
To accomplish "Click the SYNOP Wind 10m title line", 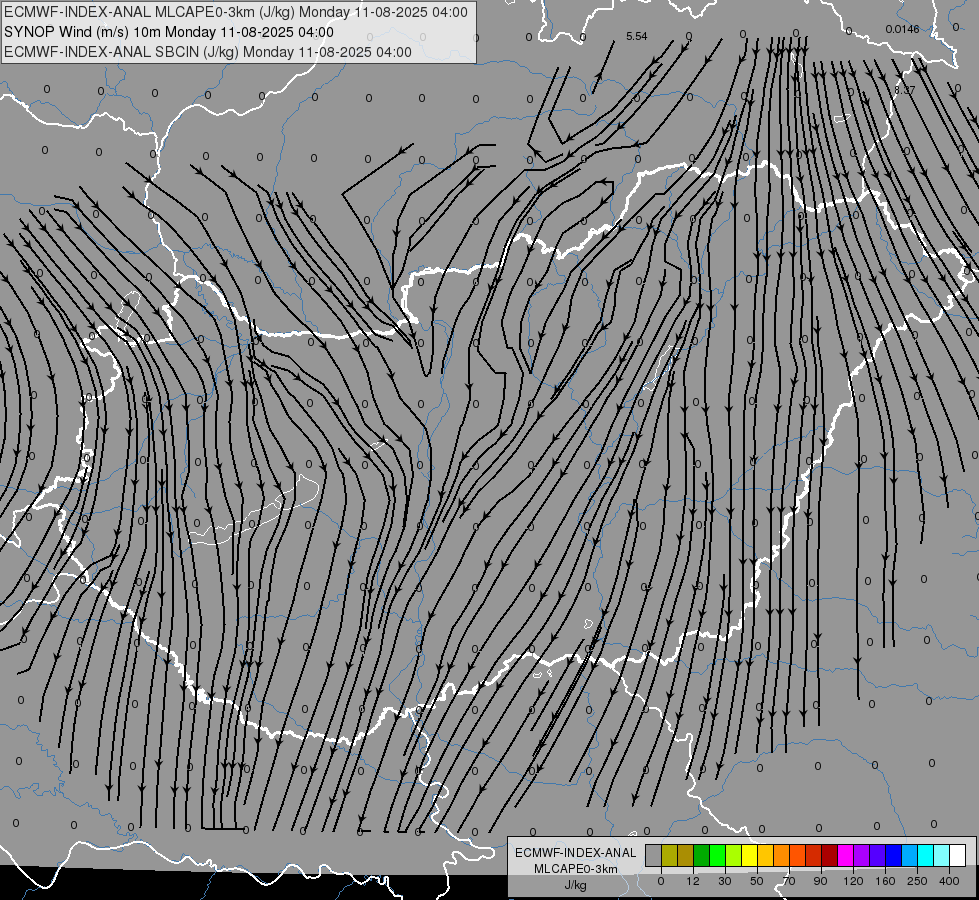I will point(169,32).
